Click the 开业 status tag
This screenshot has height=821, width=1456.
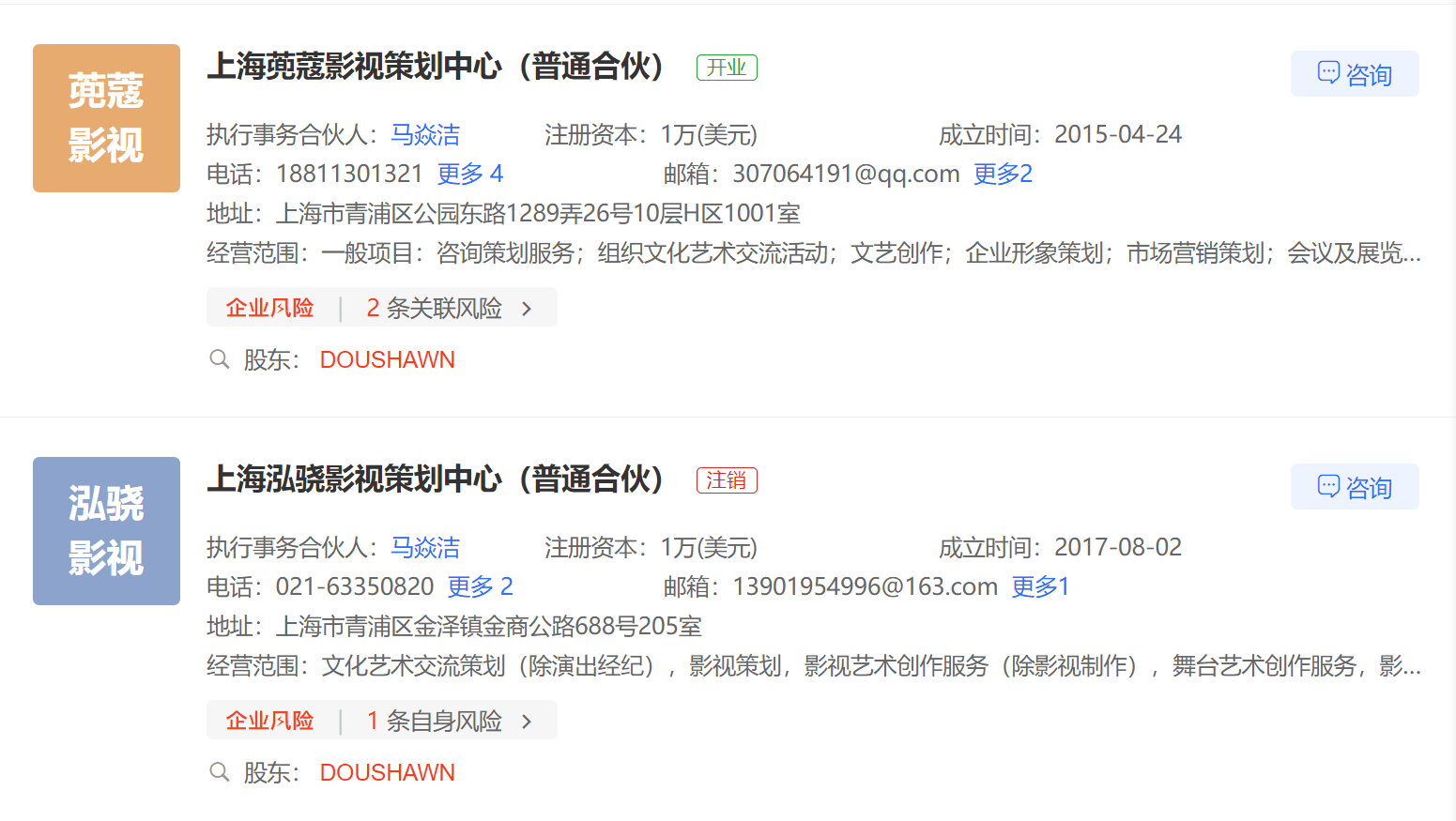click(x=727, y=68)
